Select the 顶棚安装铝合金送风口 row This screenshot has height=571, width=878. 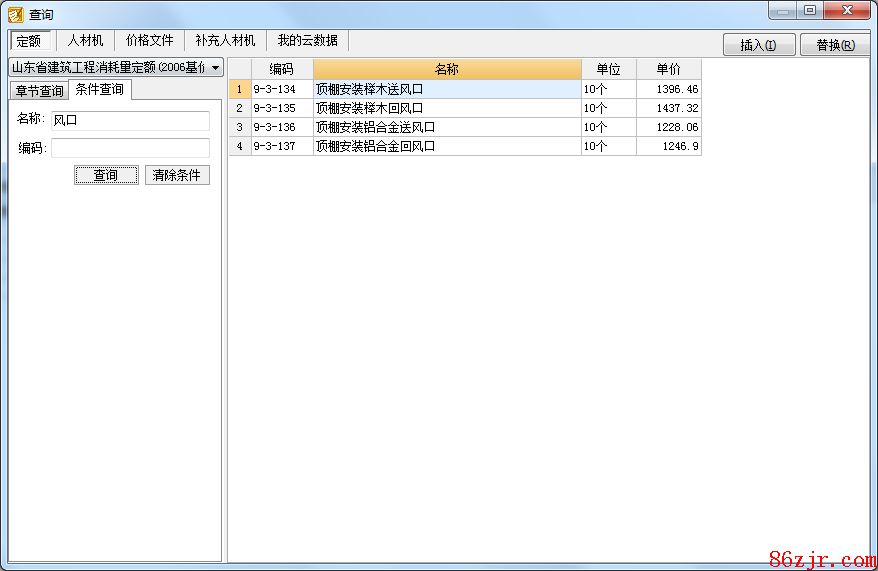(x=446, y=127)
